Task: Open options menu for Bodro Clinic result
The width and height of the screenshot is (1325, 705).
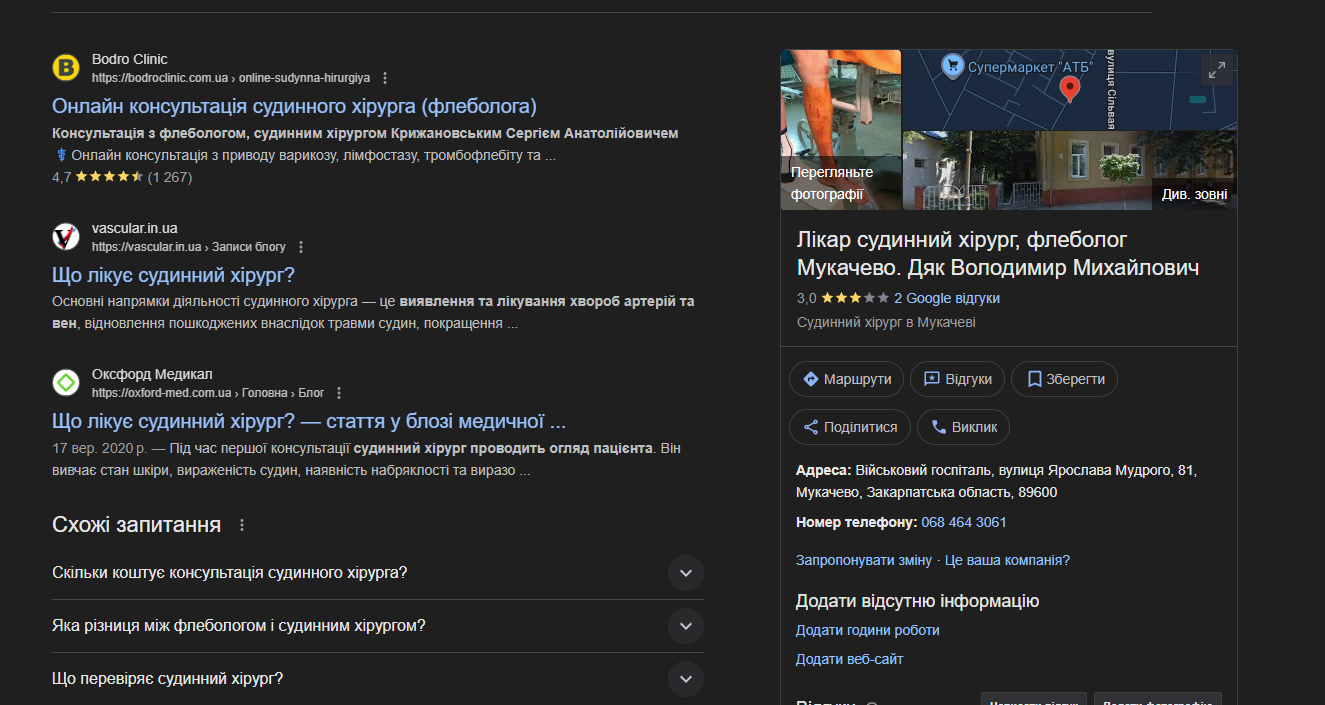Action: (386, 78)
